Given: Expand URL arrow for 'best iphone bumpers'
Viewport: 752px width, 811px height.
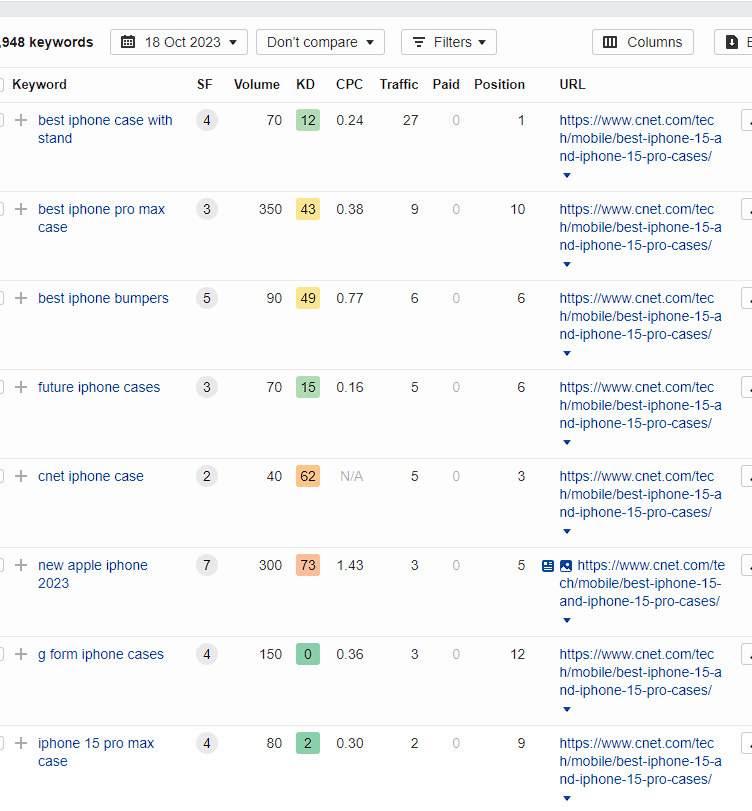Looking at the screenshot, I should click(567, 353).
